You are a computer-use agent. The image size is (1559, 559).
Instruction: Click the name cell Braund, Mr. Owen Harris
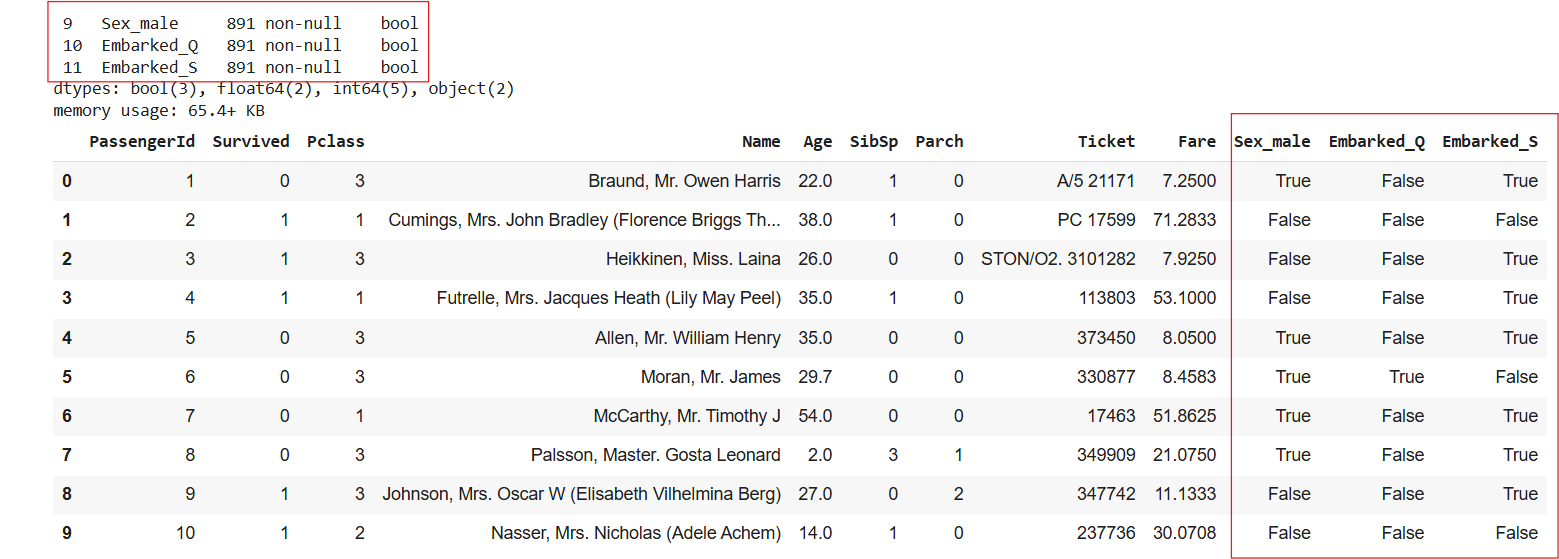[x=684, y=181]
